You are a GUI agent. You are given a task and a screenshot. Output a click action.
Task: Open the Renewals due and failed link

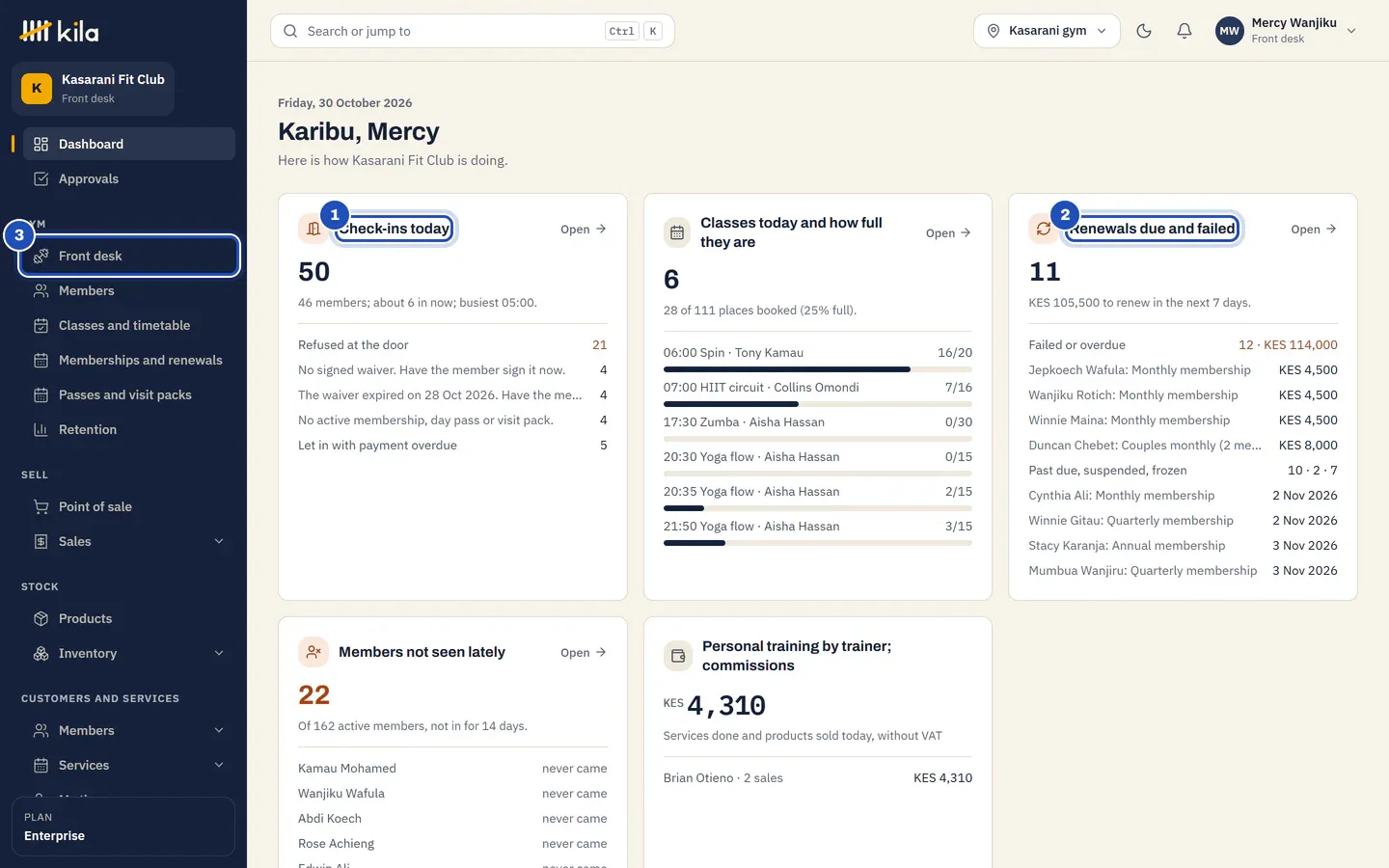(1314, 229)
